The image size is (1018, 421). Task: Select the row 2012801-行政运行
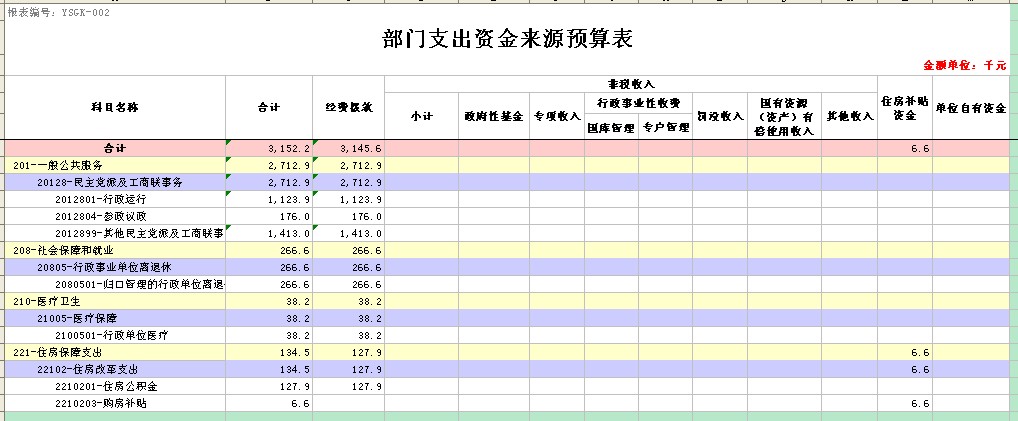509,199
